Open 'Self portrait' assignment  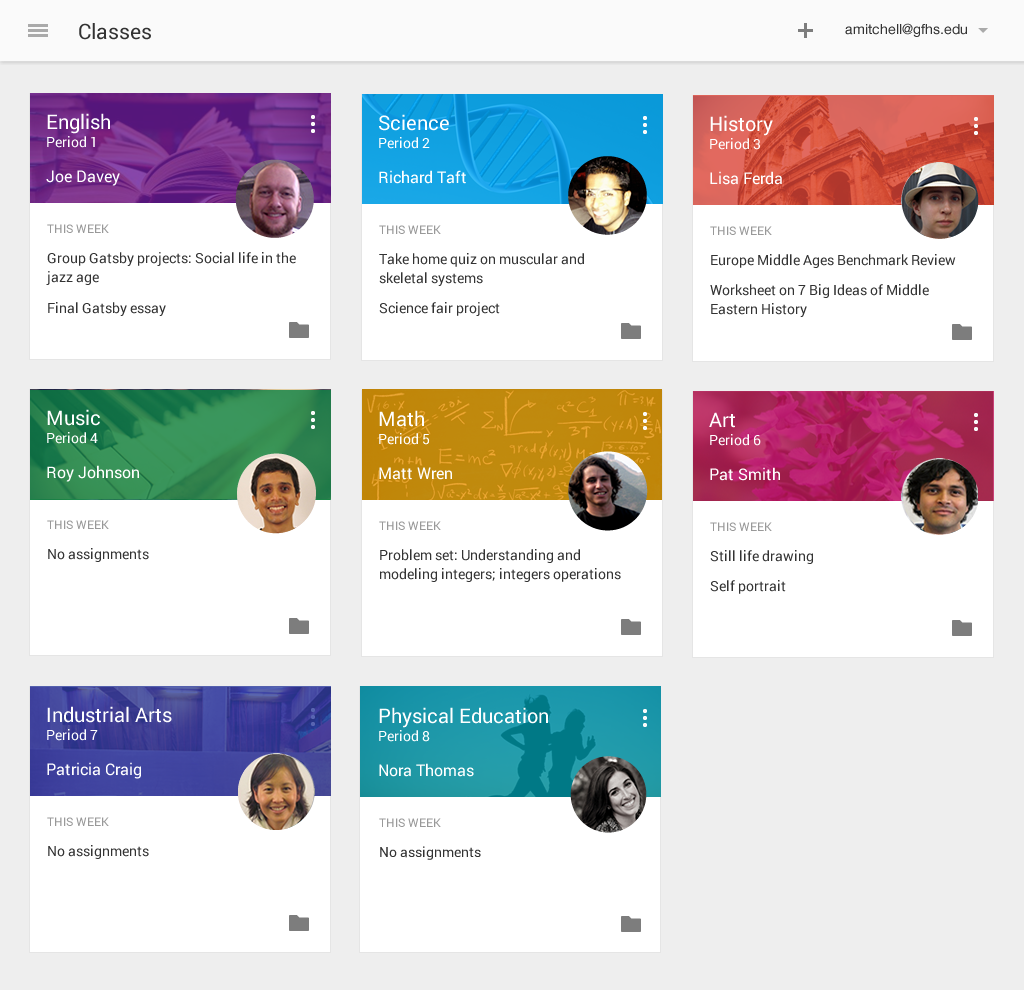tap(748, 586)
